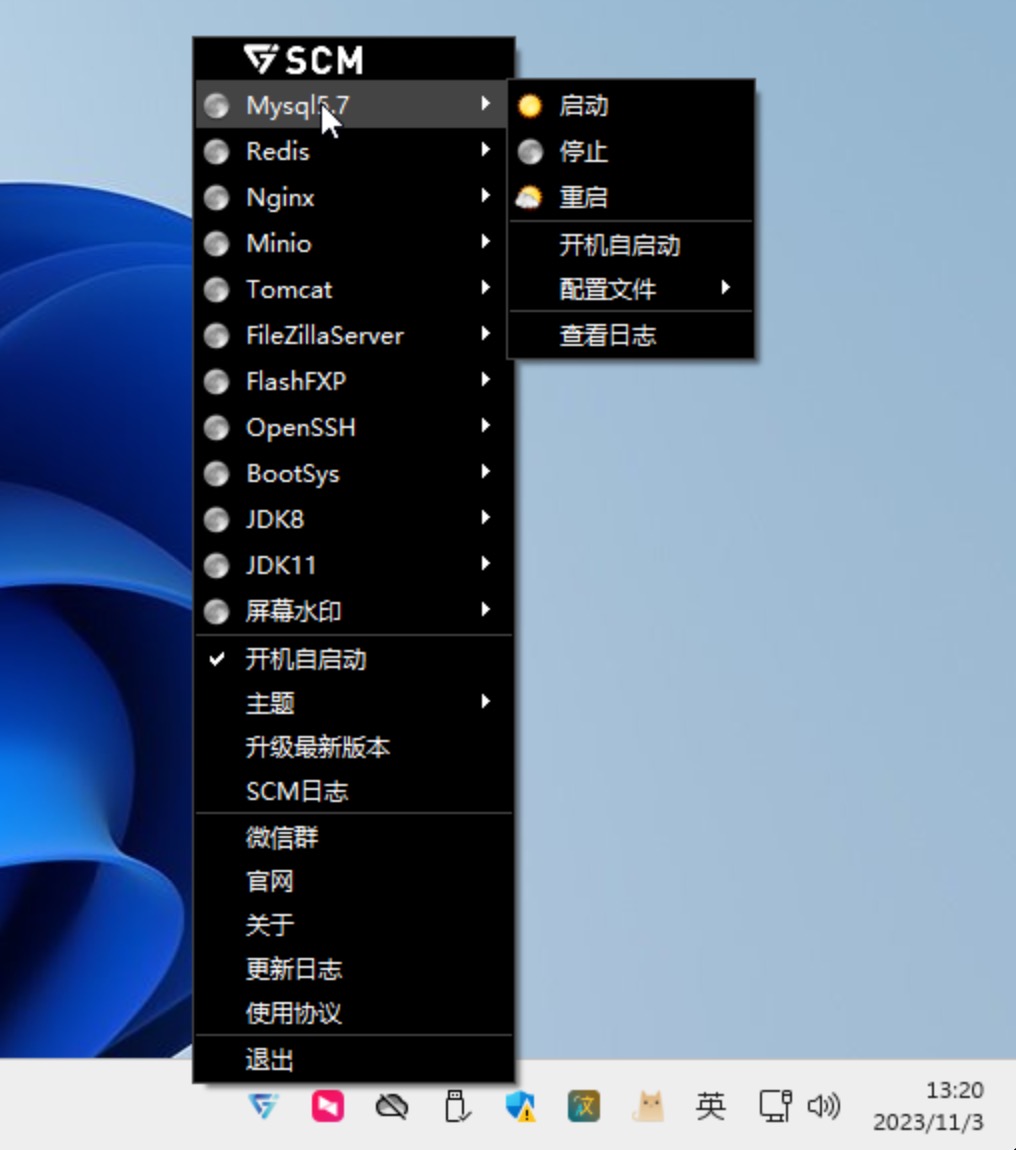The height and width of the screenshot is (1150, 1016).
Task: Expand the 主题 submenu arrow
Action: pos(485,701)
